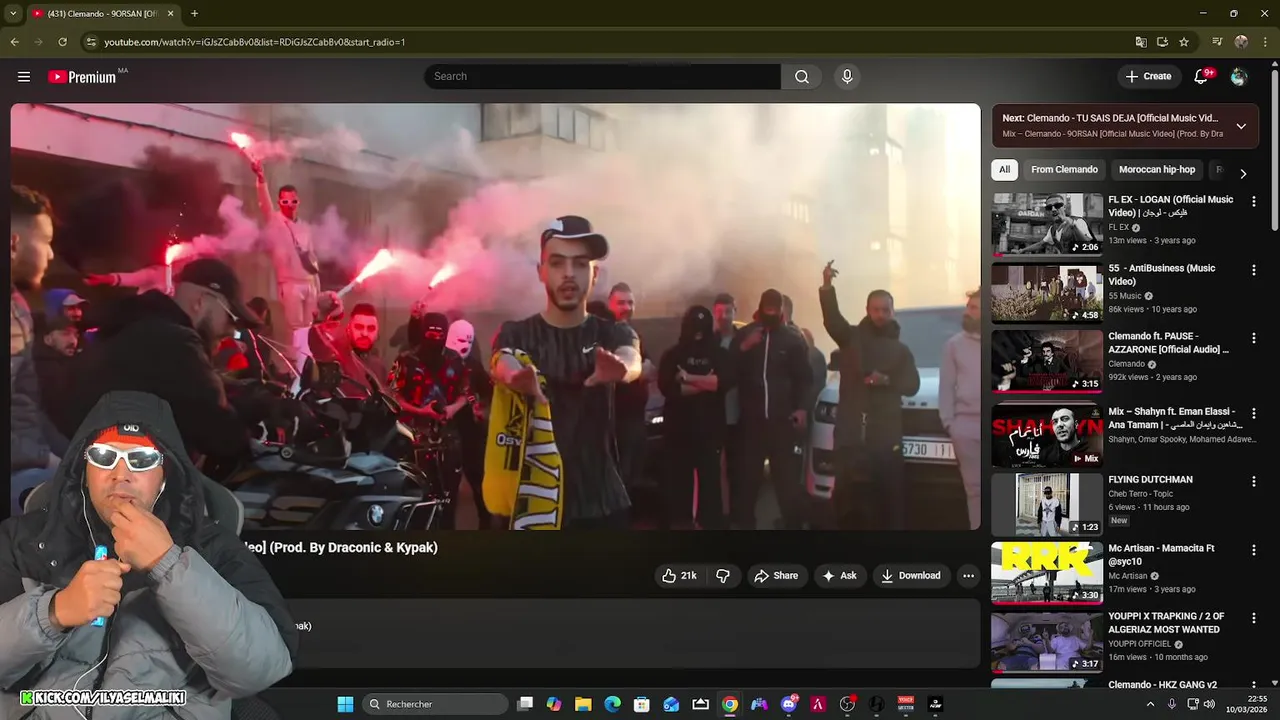Show more filter chips arrow
1280x720 pixels.
[x=1243, y=173]
